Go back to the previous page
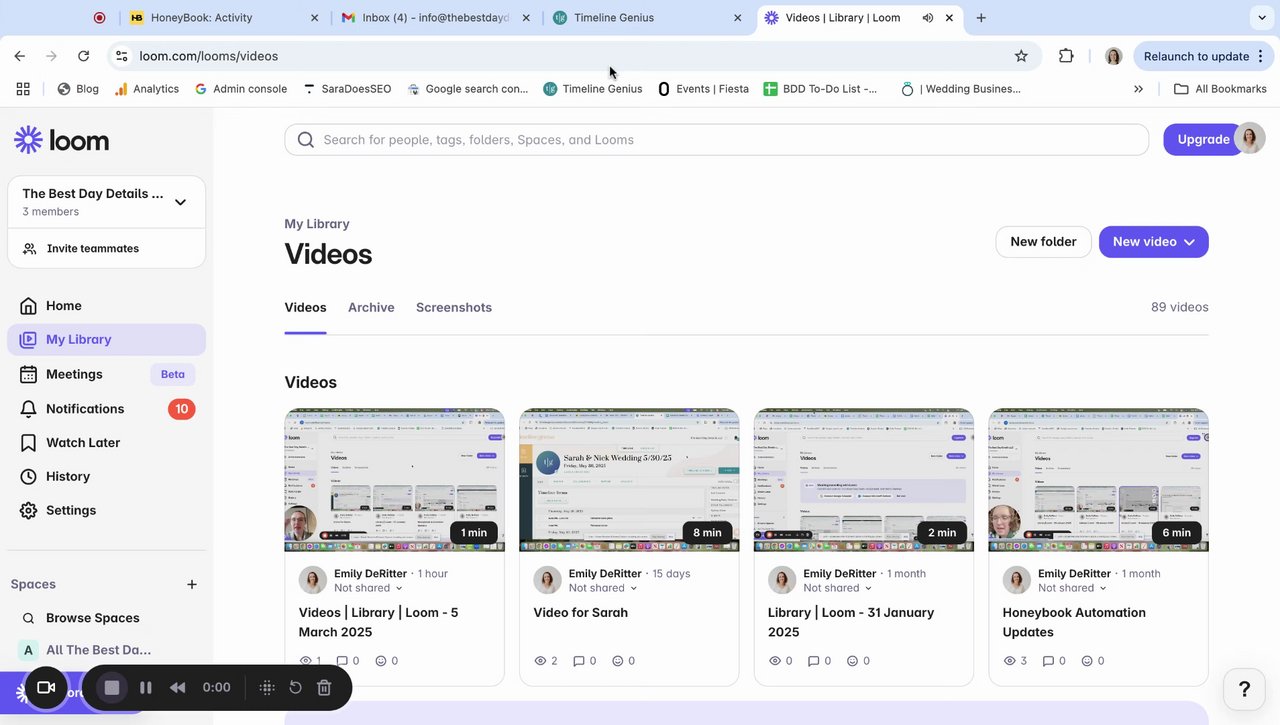Viewport: 1280px width, 725px height. click(x=20, y=56)
